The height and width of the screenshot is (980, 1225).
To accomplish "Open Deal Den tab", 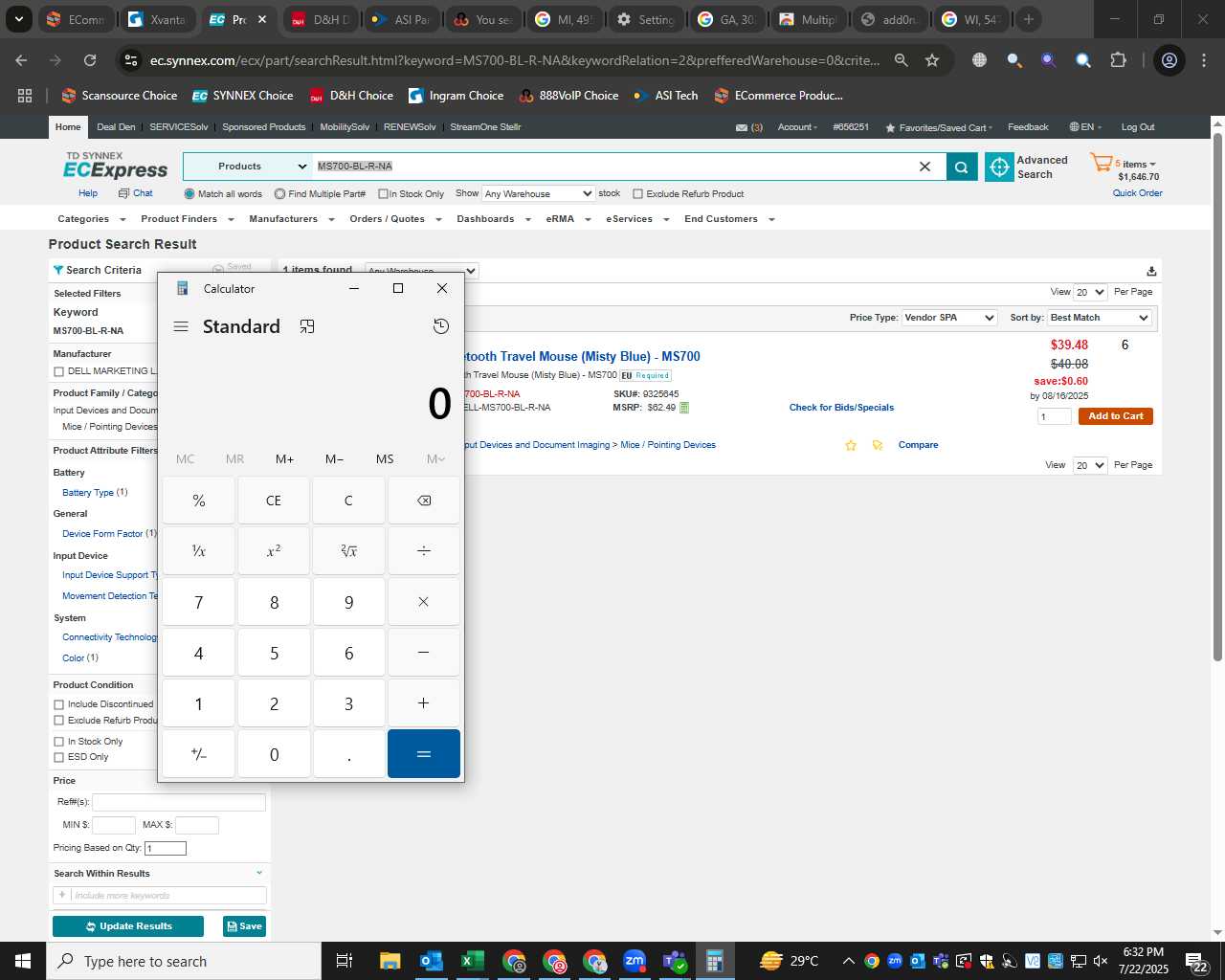I will (x=116, y=127).
